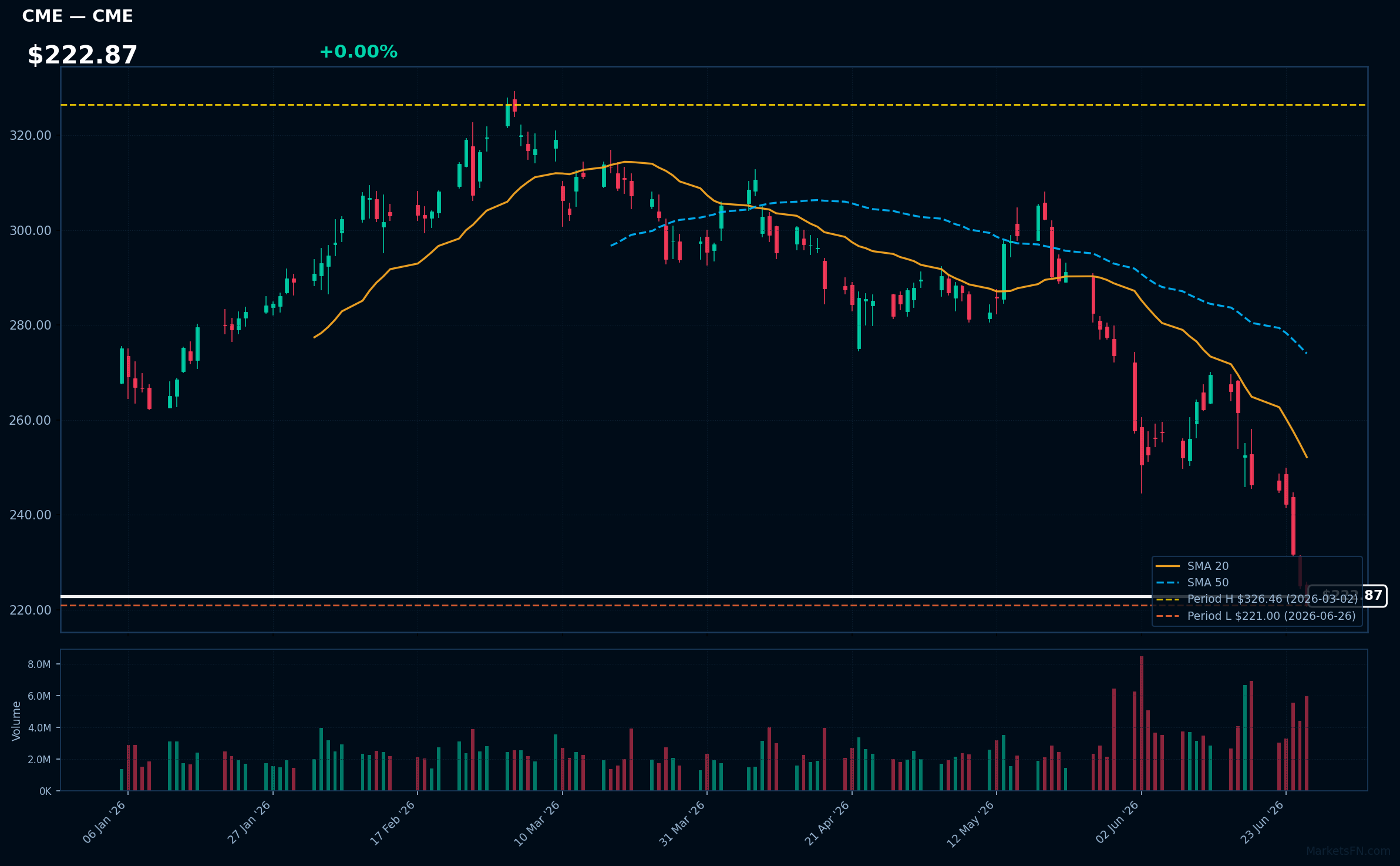This screenshot has height=866, width=1400.
Task: Click the yellow dashed period high line
Action: coord(714,105)
